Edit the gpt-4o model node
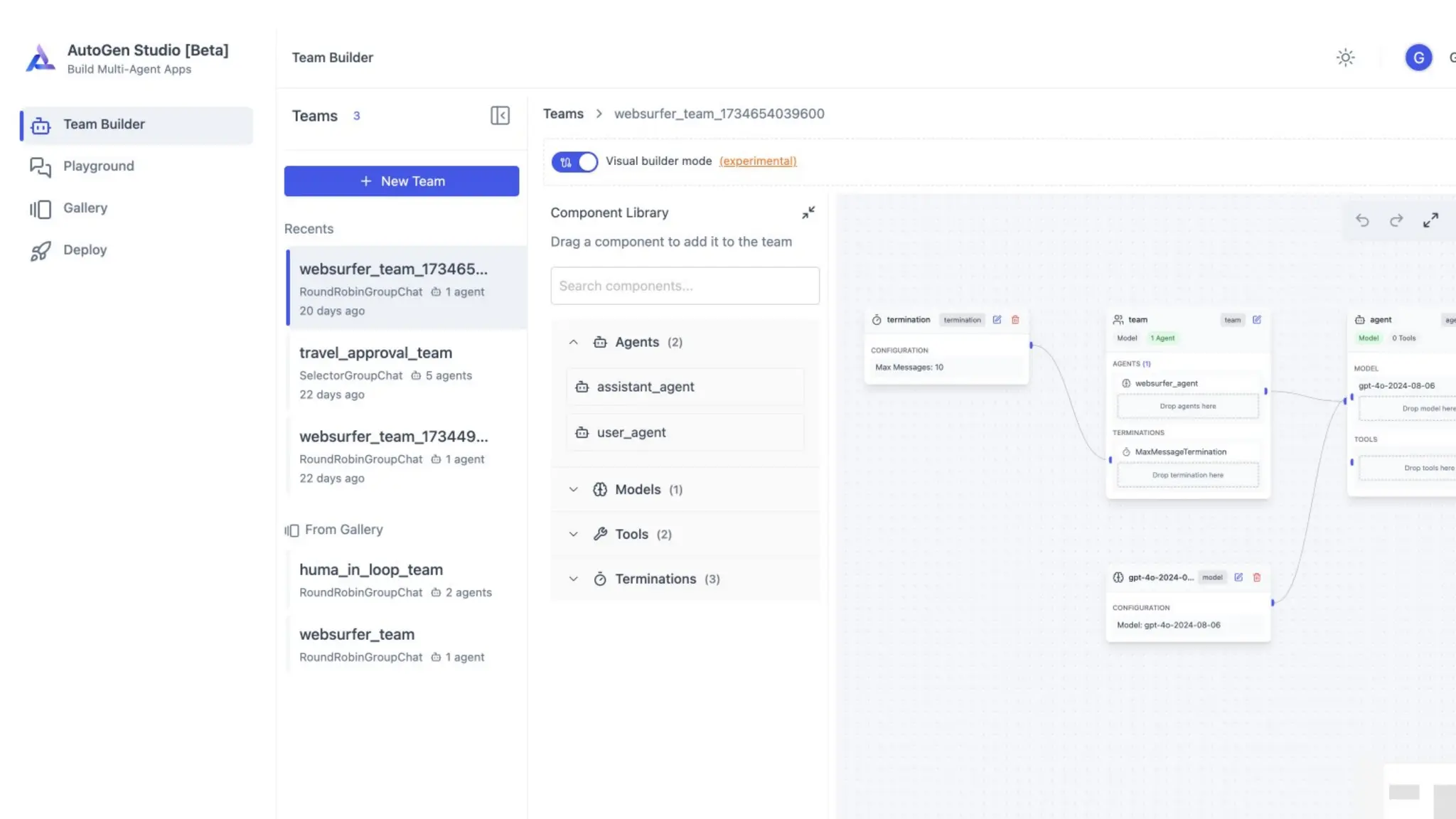 coord(1238,577)
